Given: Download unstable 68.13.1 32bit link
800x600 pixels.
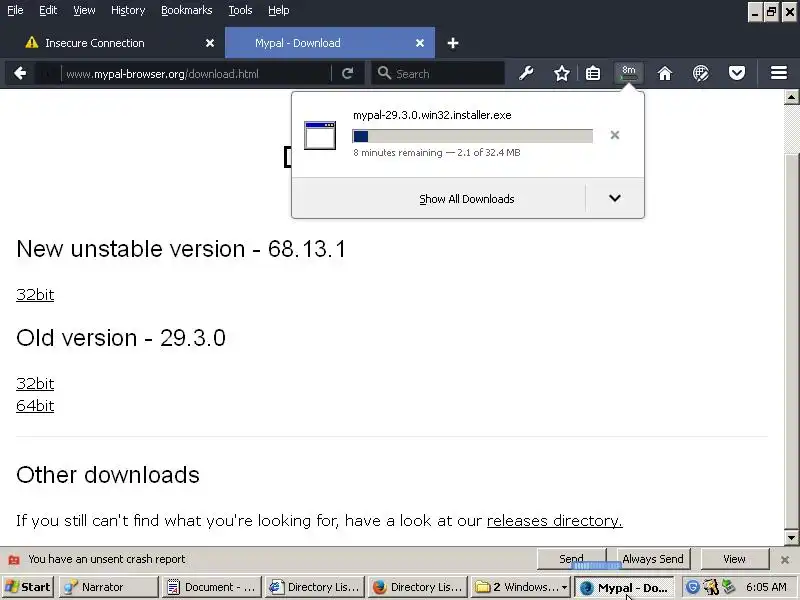Looking at the screenshot, I should coord(35,294).
